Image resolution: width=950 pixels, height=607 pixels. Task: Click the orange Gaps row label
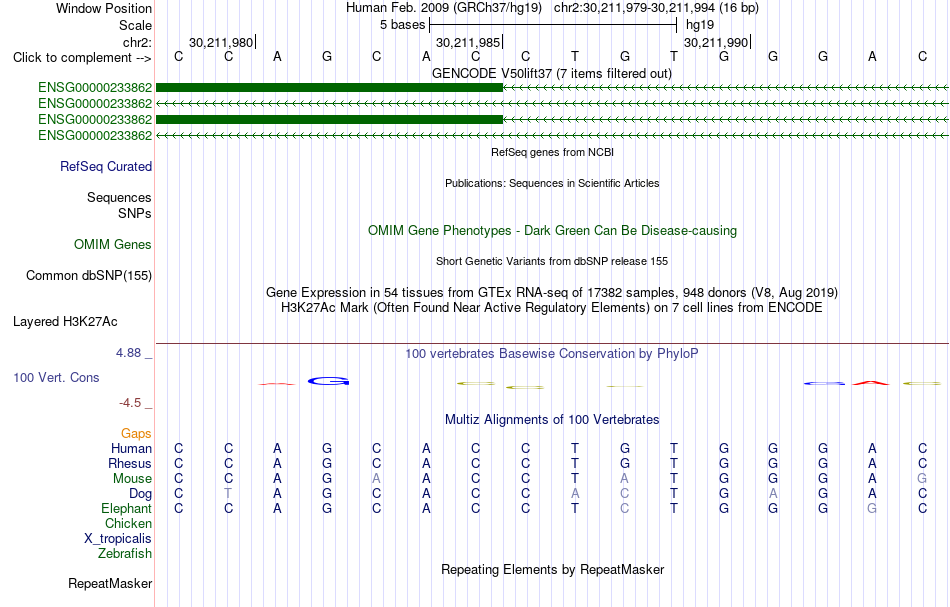point(136,434)
